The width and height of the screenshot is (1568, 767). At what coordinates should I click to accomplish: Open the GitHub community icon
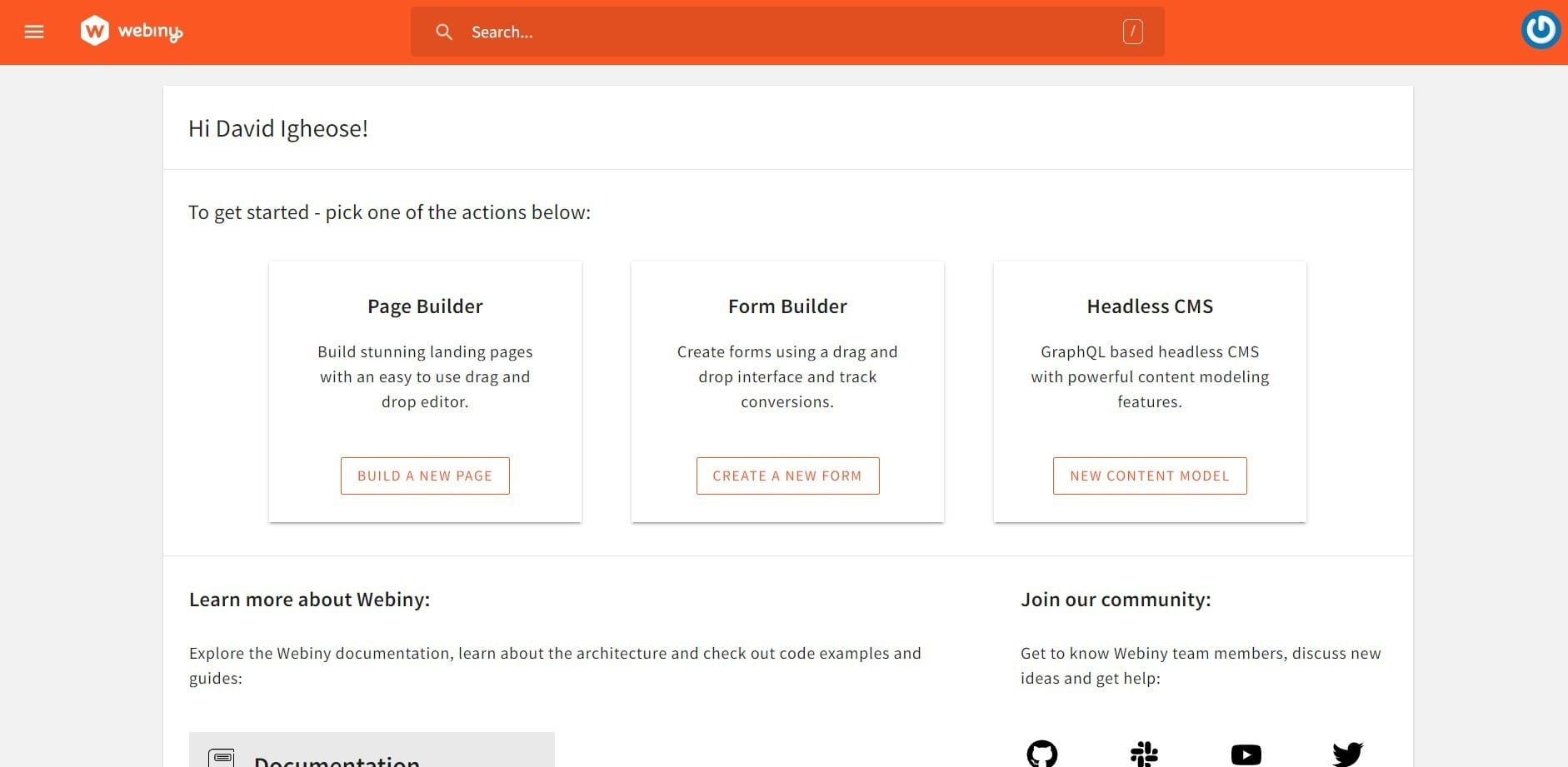[1041, 754]
